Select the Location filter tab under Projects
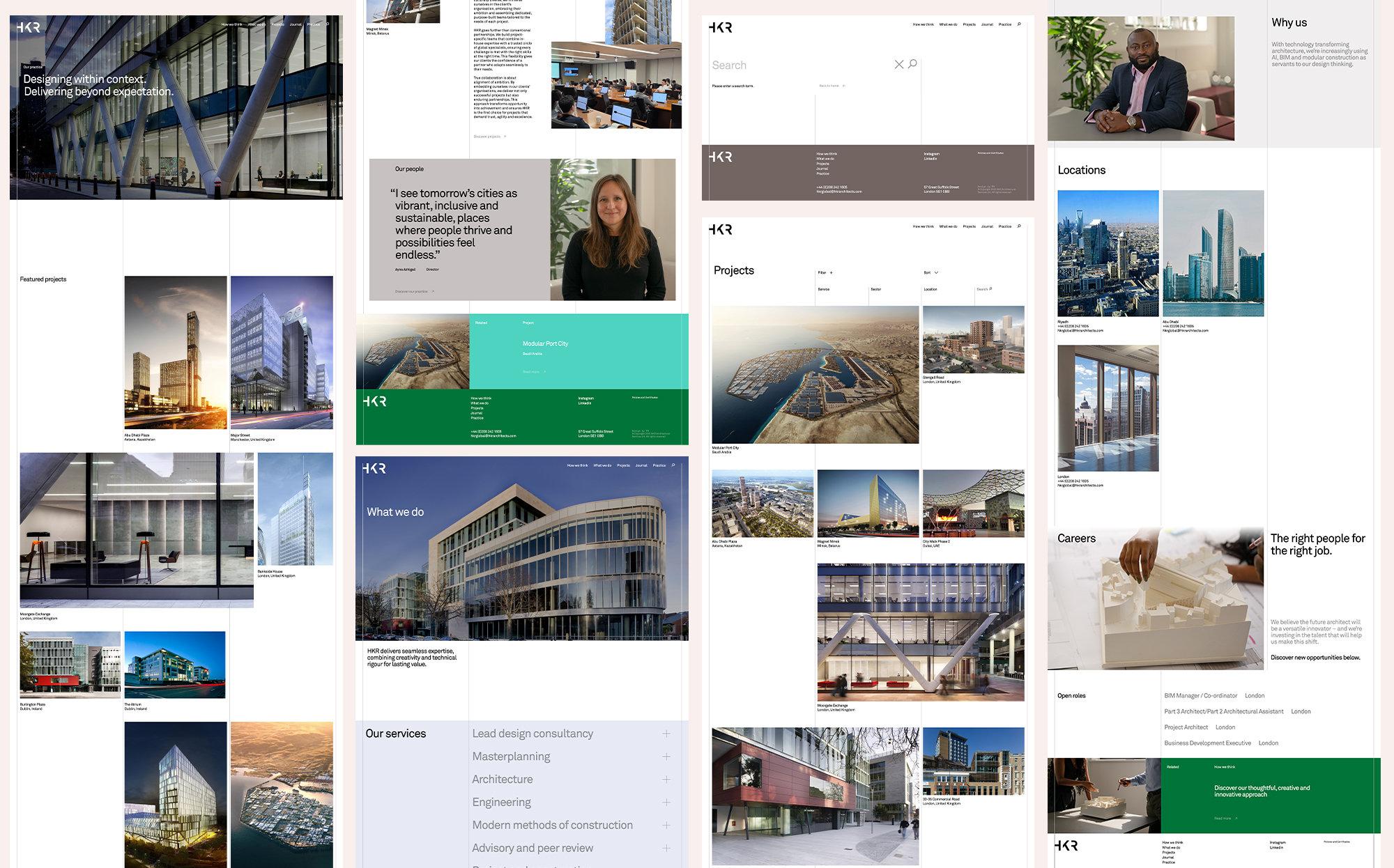The image size is (1394, 868). point(930,289)
